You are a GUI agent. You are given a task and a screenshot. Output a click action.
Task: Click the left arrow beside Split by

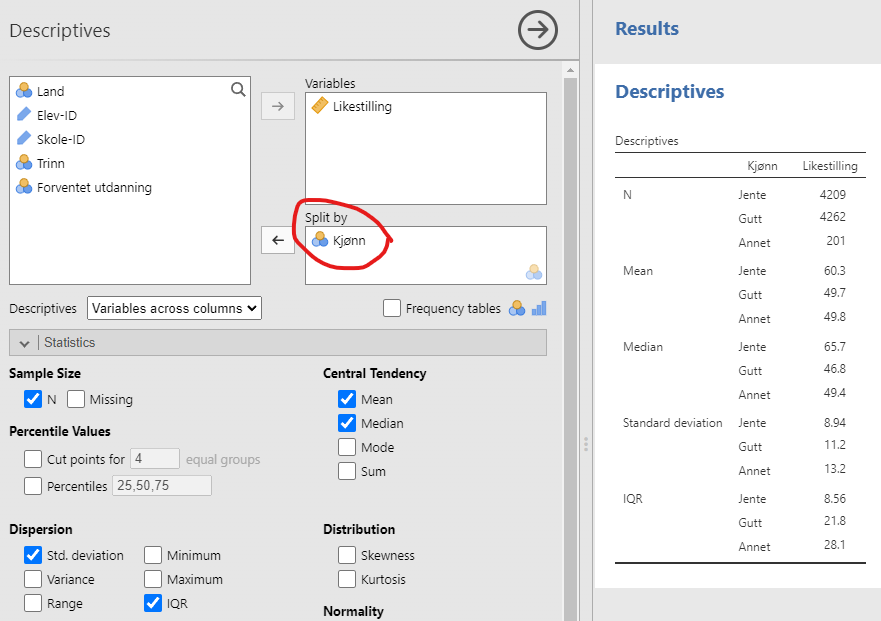click(278, 240)
